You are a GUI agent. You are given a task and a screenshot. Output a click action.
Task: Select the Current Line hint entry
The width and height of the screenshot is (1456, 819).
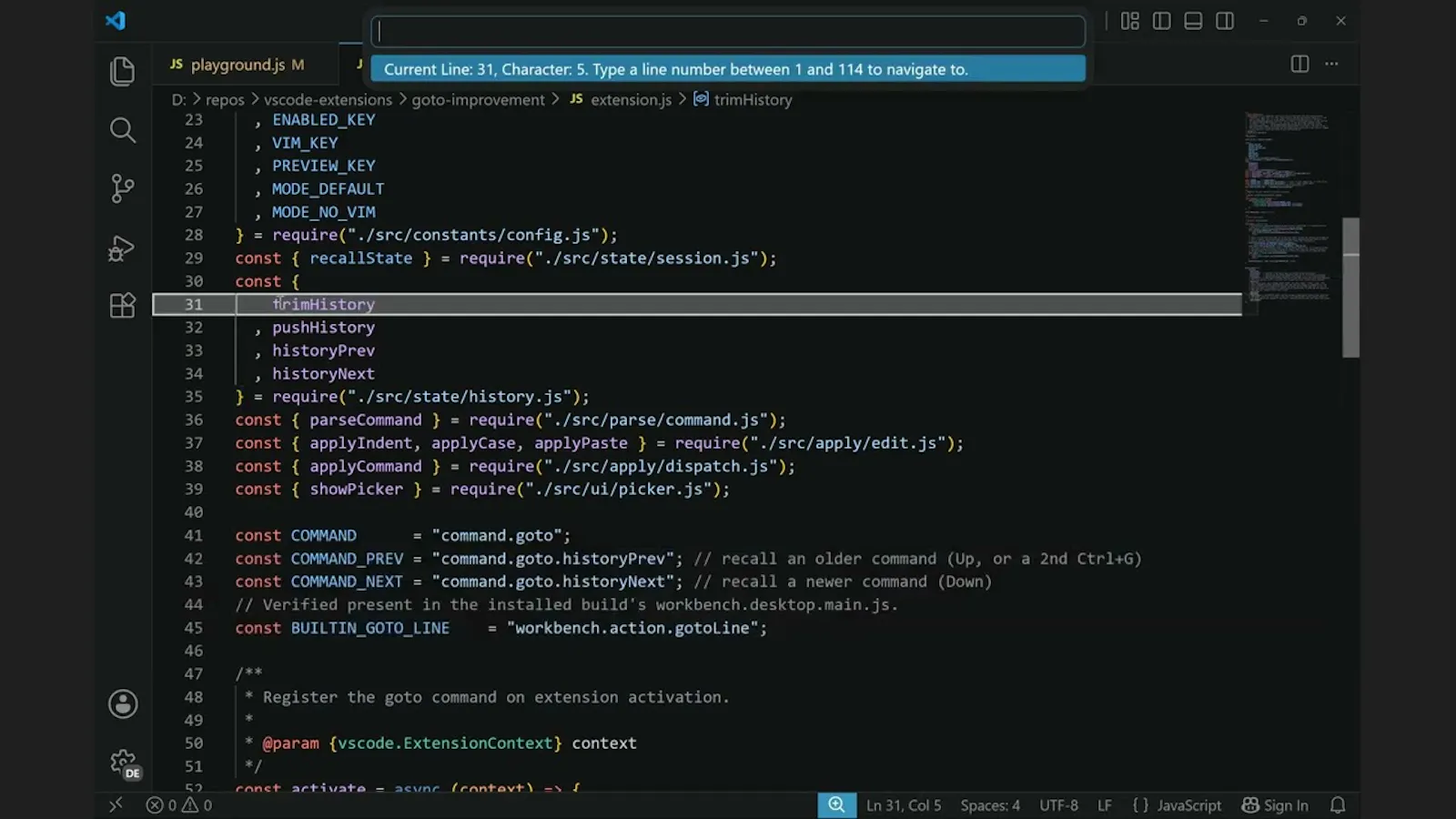pyautogui.click(x=728, y=69)
